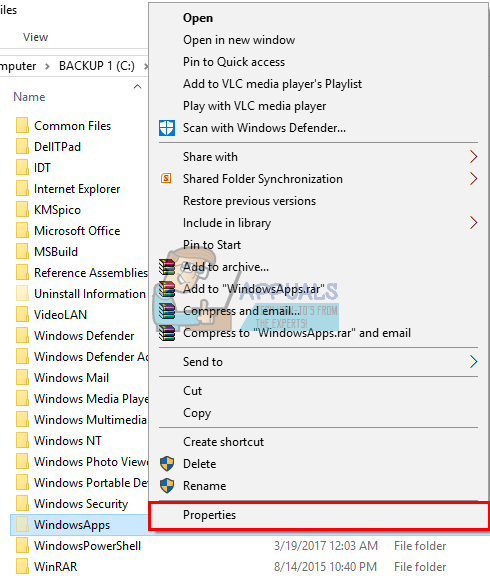Choose Open from the context menu
Viewport: 490px width, 576px height.
[x=198, y=18]
